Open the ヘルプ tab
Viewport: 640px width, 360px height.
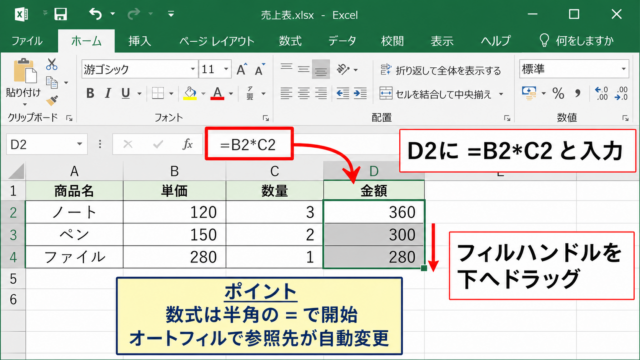(x=496, y=41)
